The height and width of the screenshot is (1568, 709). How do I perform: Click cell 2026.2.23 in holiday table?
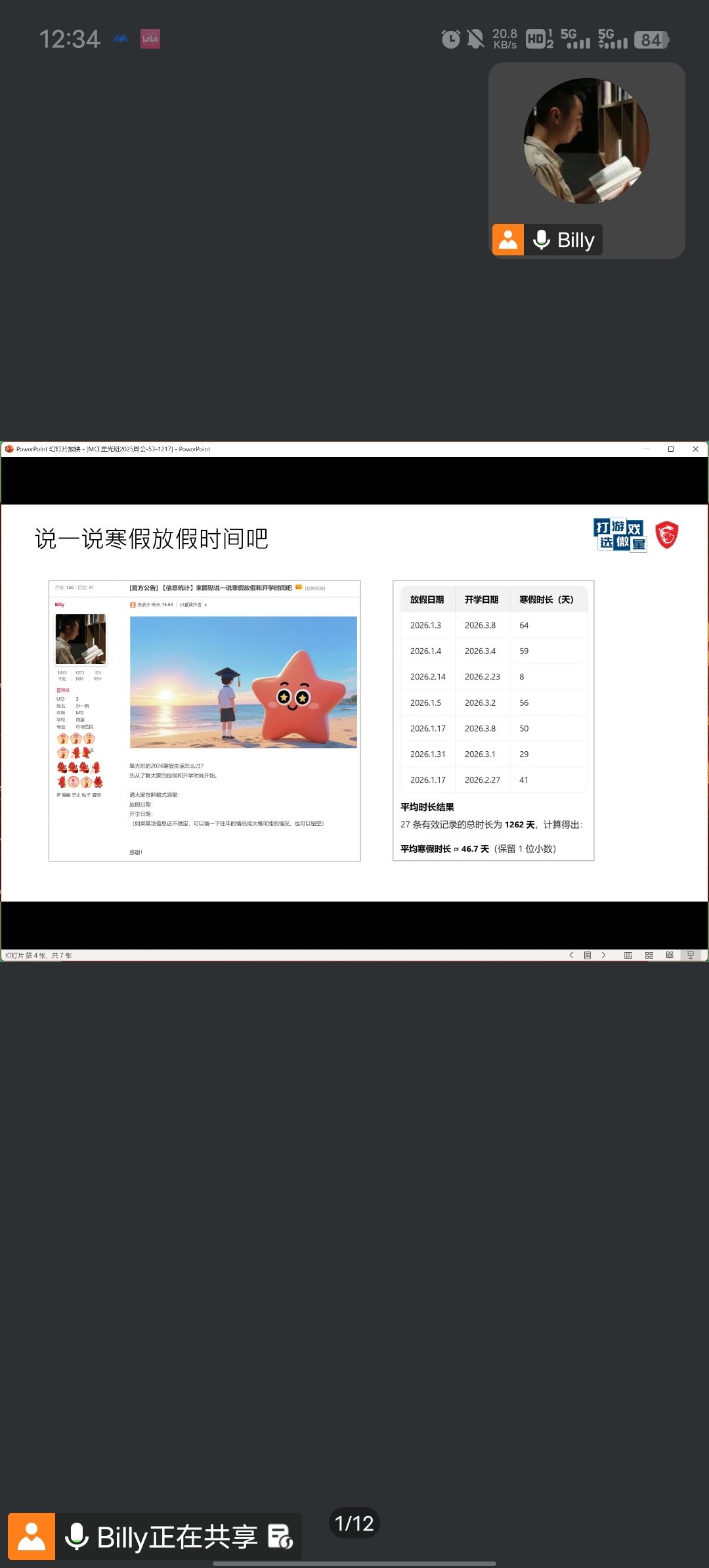coord(483,676)
